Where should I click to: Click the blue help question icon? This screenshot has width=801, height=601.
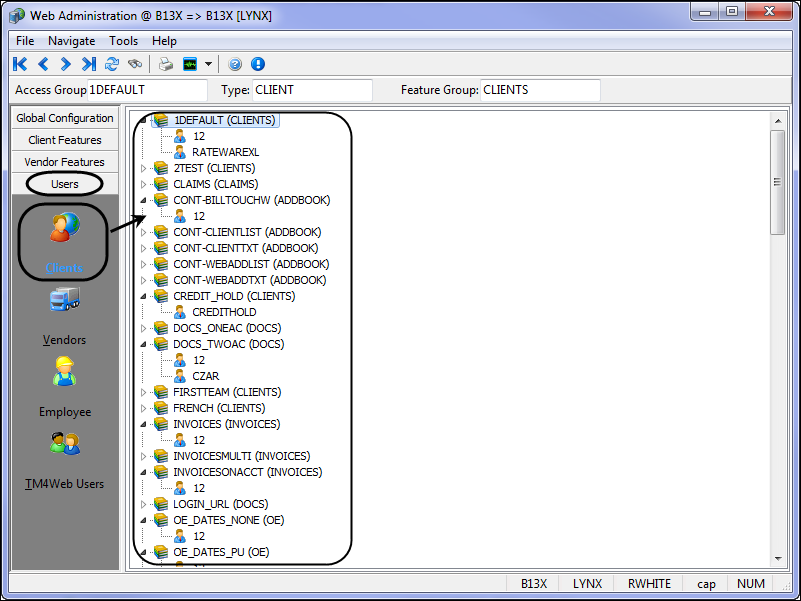[236, 64]
